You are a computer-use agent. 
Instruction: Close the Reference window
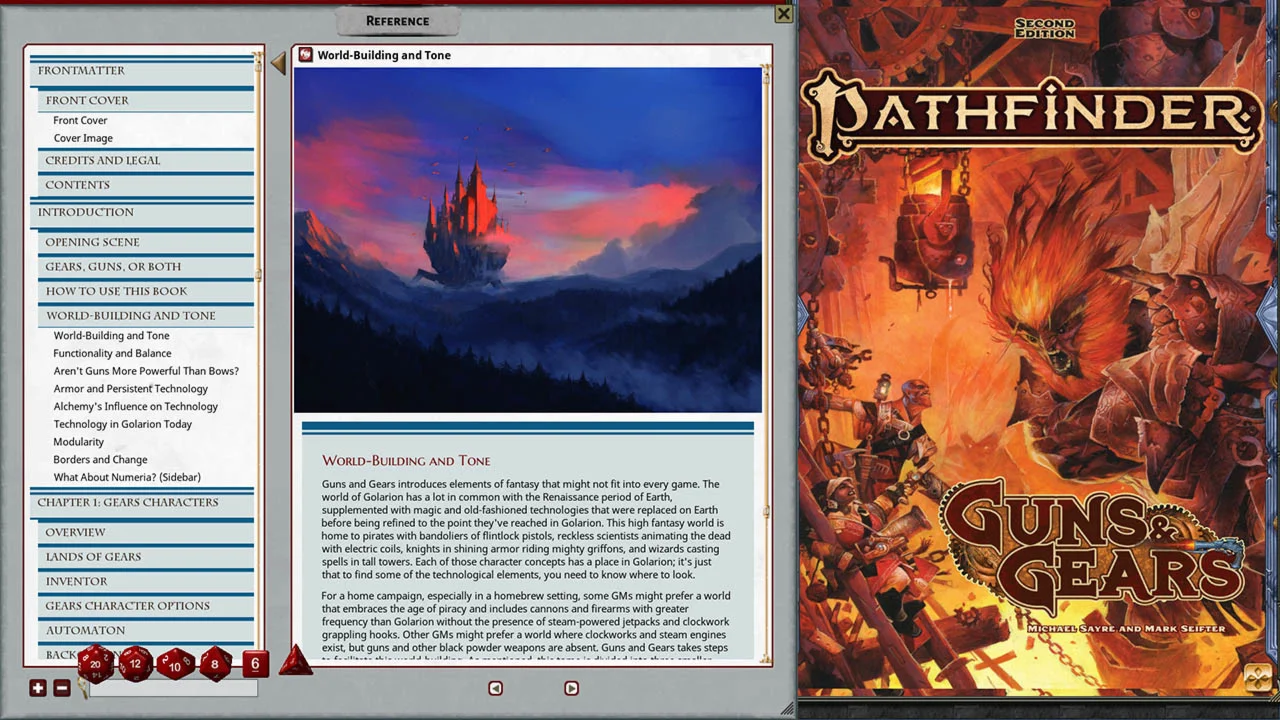784,13
